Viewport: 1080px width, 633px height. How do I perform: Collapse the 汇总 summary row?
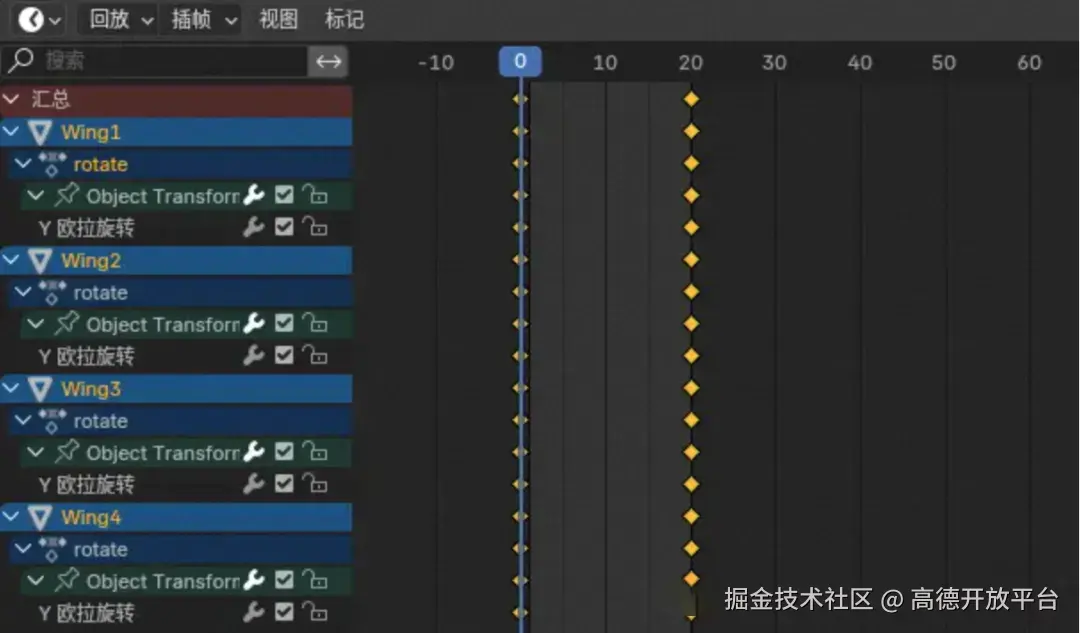coord(12,99)
